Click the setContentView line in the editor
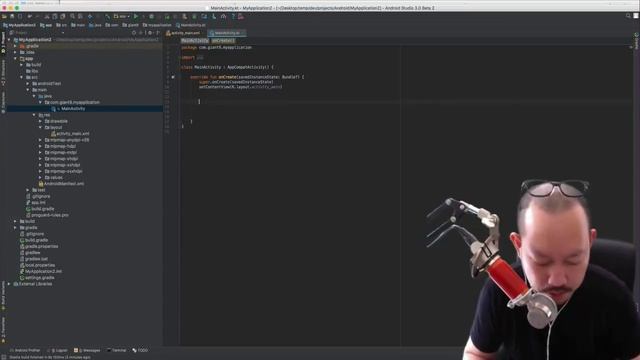640x360 pixels. pos(240,87)
